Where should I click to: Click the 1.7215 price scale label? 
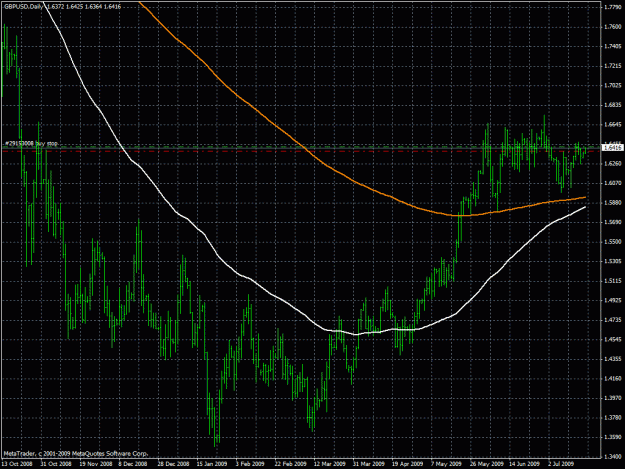coord(613,66)
